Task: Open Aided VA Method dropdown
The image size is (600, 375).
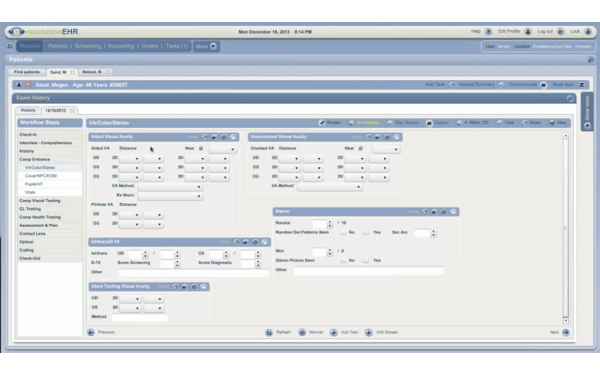Action: (x=170, y=187)
